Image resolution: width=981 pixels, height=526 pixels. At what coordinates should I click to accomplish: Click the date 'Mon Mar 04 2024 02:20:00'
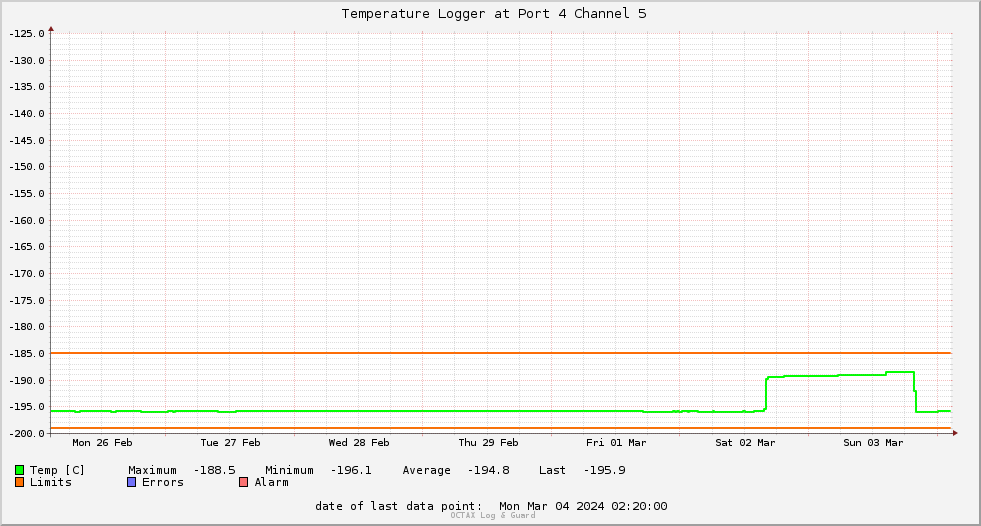pyautogui.click(x=583, y=506)
